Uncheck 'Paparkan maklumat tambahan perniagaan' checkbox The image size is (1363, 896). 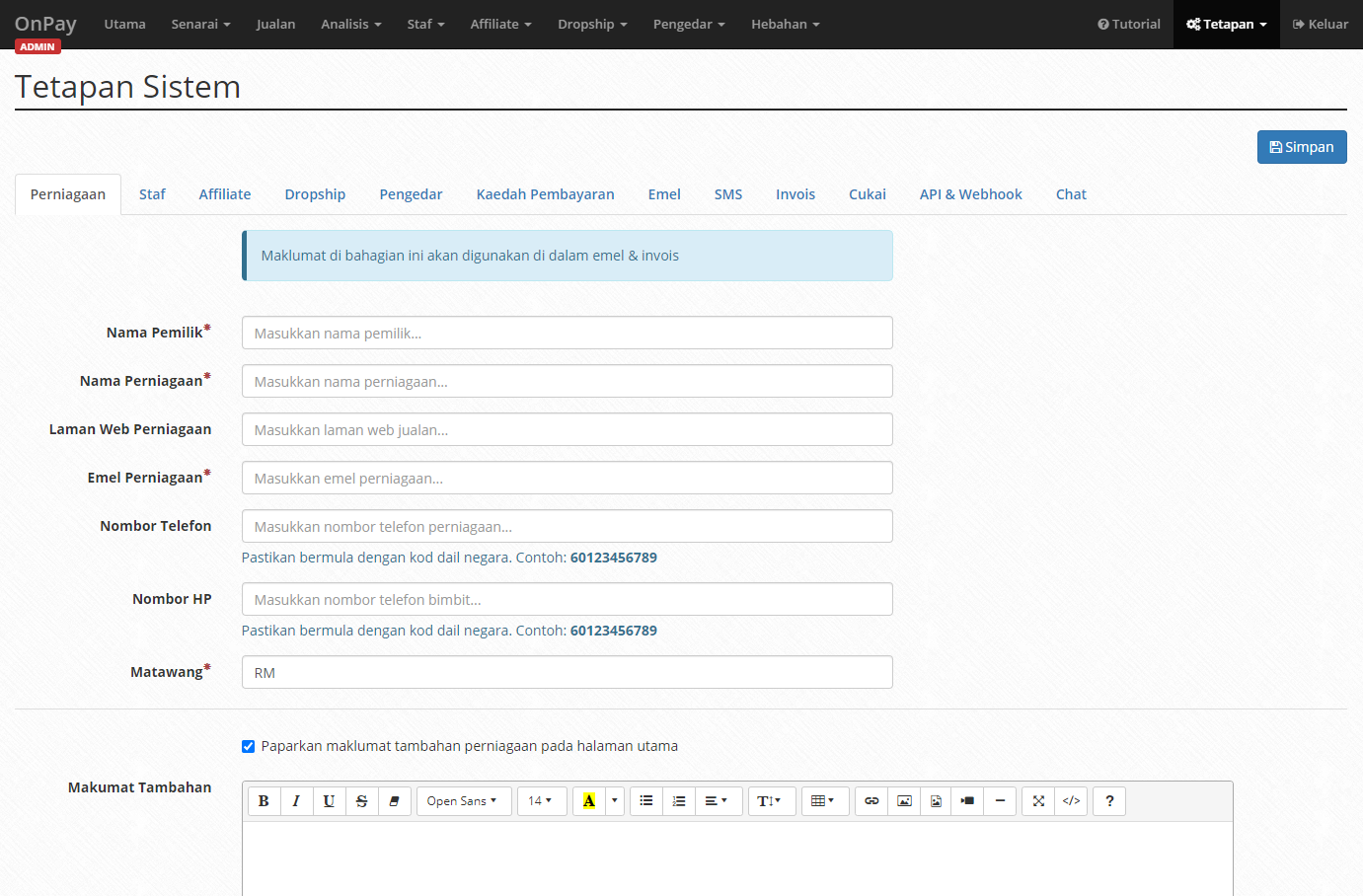click(x=249, y=746)
